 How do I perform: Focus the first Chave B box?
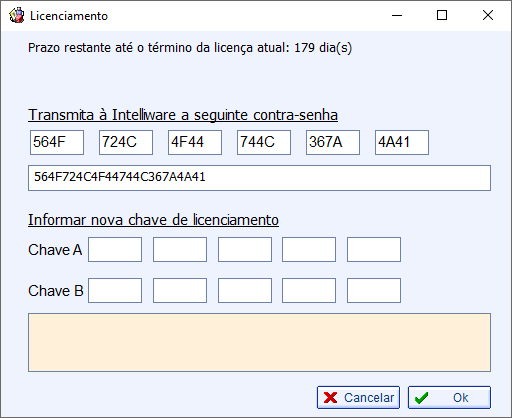(x=115, y=290)
